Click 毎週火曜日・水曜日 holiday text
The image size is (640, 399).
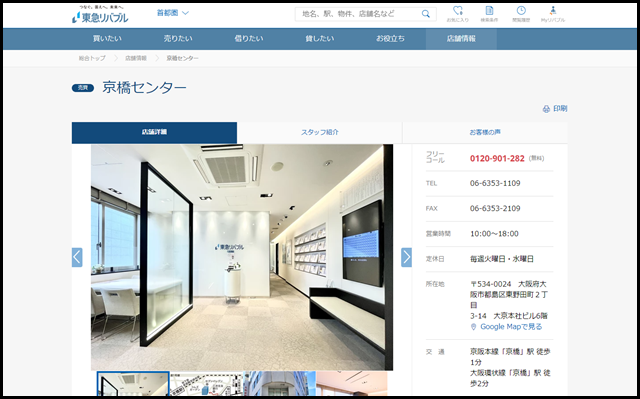pos(502,259)
